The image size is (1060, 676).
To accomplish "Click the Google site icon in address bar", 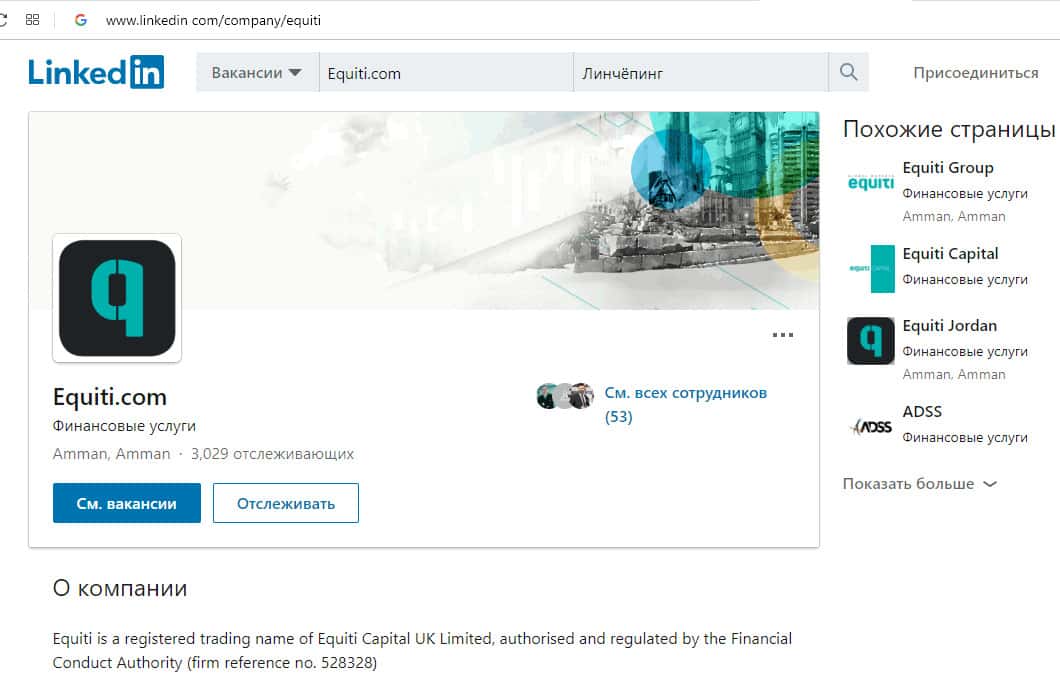I will [x=80, y=20].
